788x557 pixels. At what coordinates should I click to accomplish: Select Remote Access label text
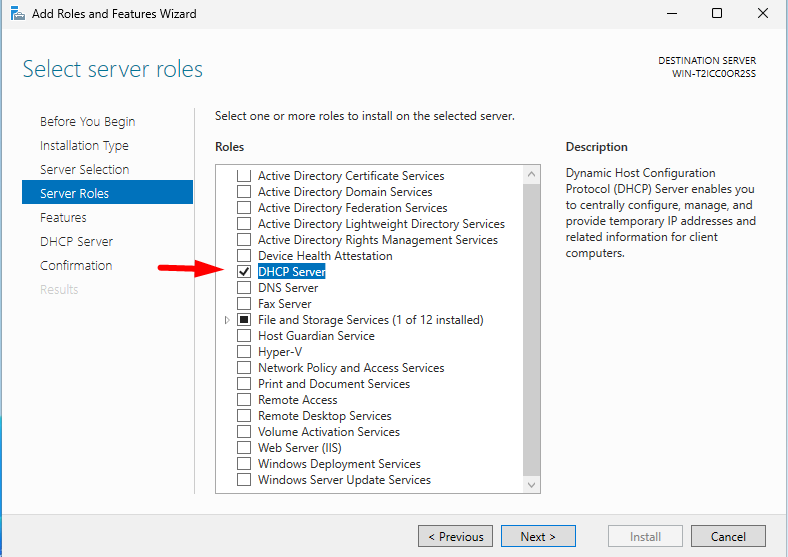point(298,400)
